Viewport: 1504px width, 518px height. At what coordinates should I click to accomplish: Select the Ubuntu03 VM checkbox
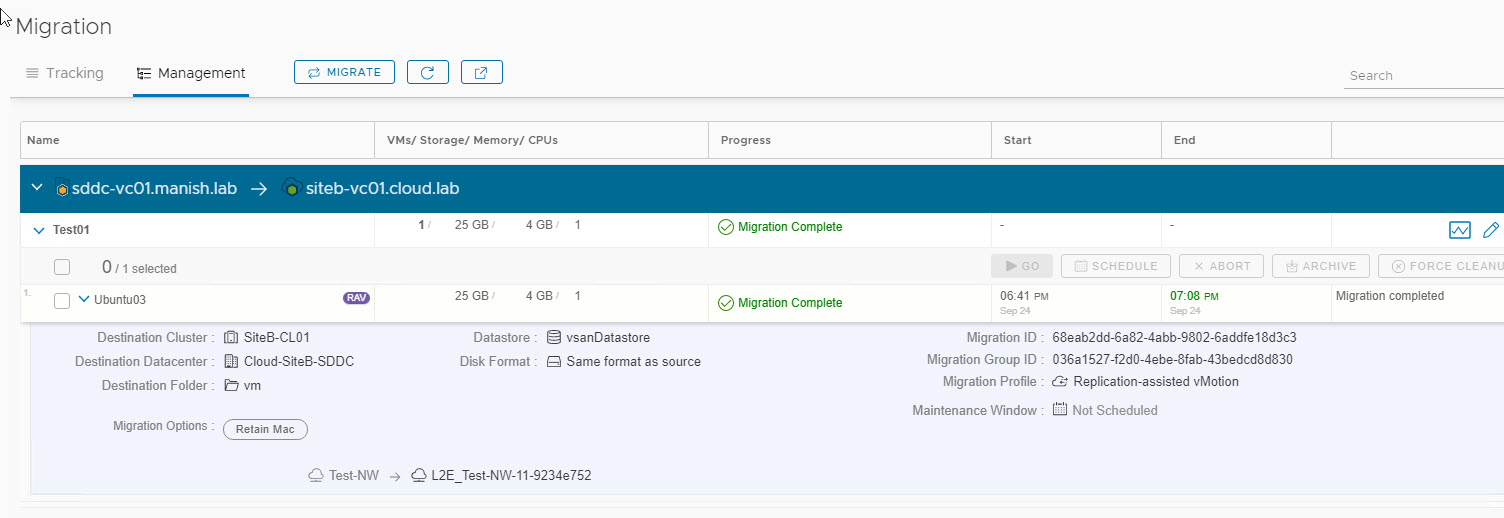click(x=62, y=300)
